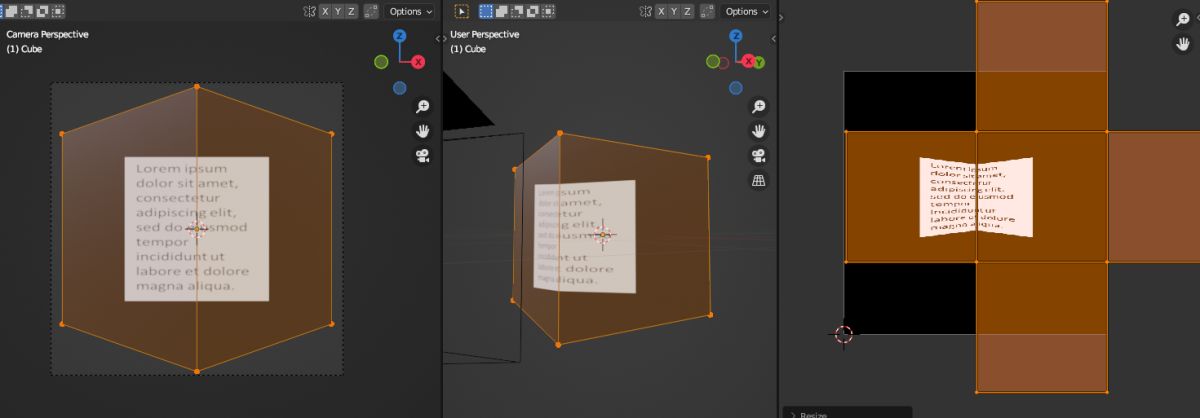This screenshot has height=418, width=1200.
Task: Click zoom icon in Camera Perspective viewport
Action: [x=422, y=106]
